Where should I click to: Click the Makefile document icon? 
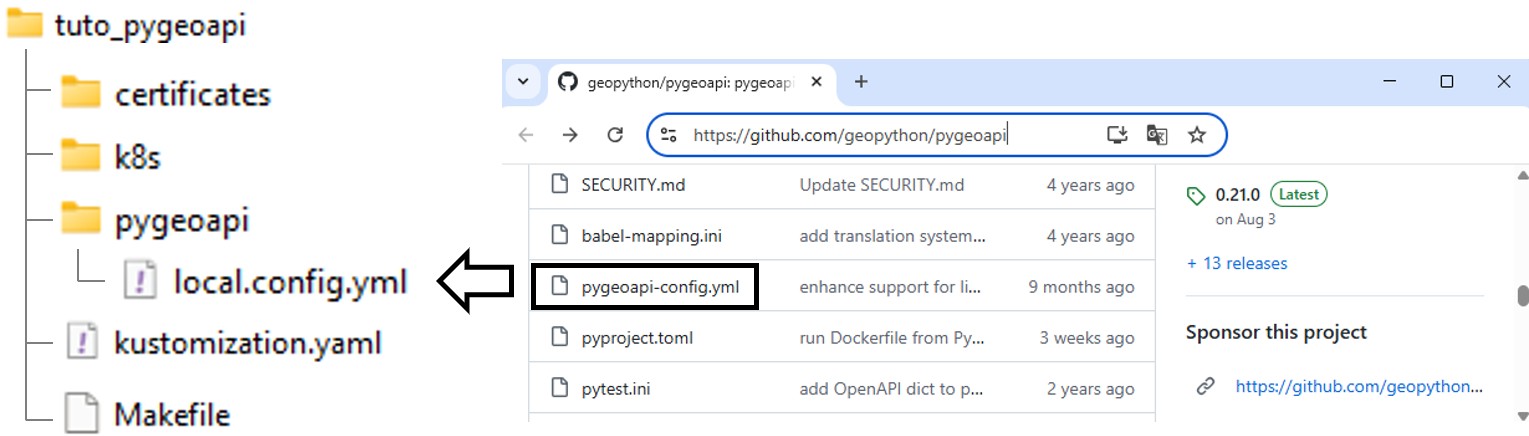point(82,413)
